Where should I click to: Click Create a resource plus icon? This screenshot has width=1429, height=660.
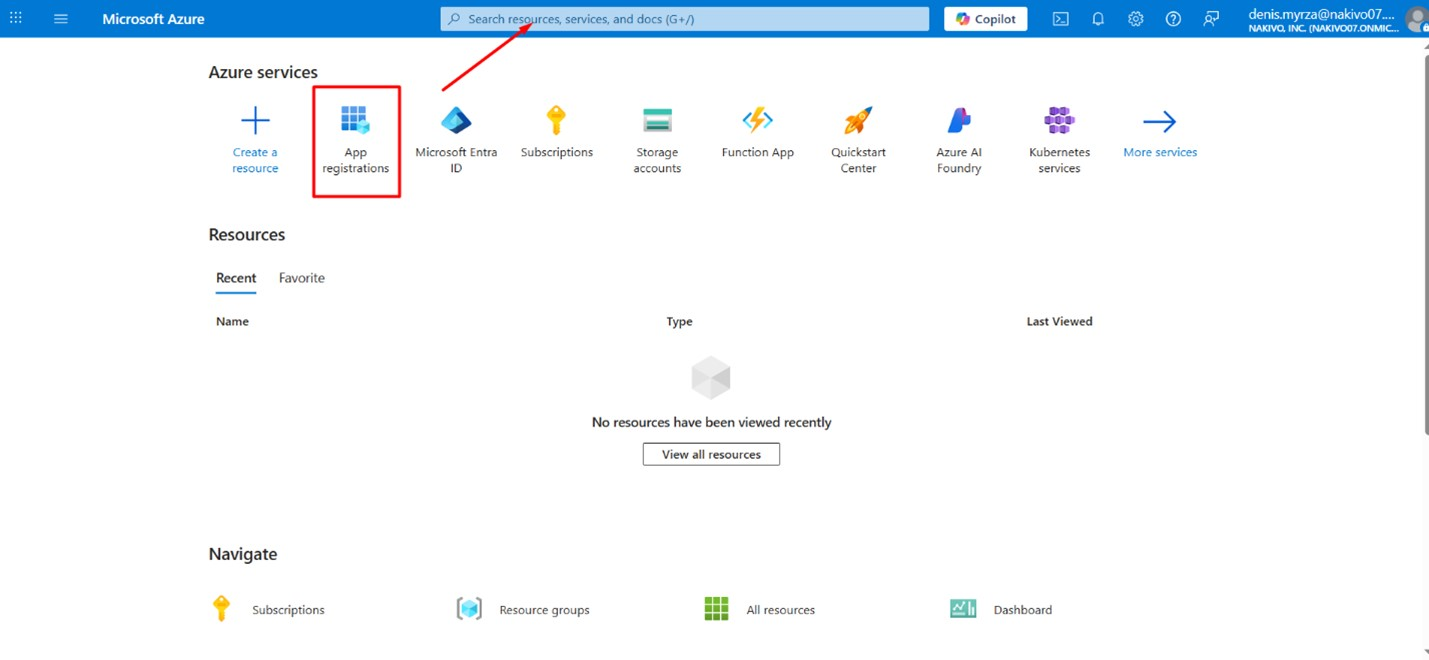pyautogui.click(x=255, y=122)
